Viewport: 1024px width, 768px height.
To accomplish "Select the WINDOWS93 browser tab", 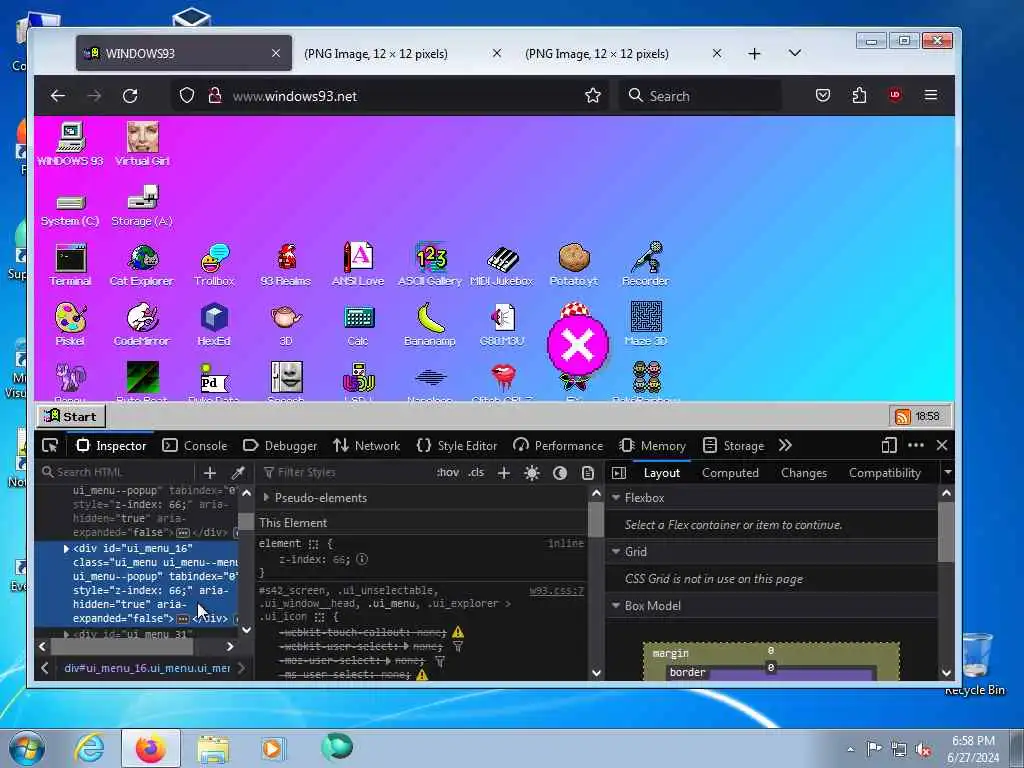I will tap(184, 54).
